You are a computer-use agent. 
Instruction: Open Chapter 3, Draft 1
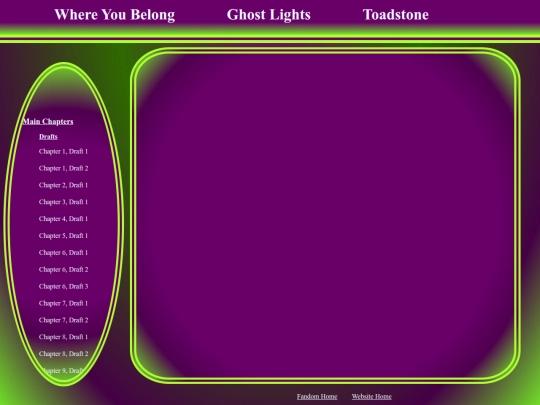63,202
